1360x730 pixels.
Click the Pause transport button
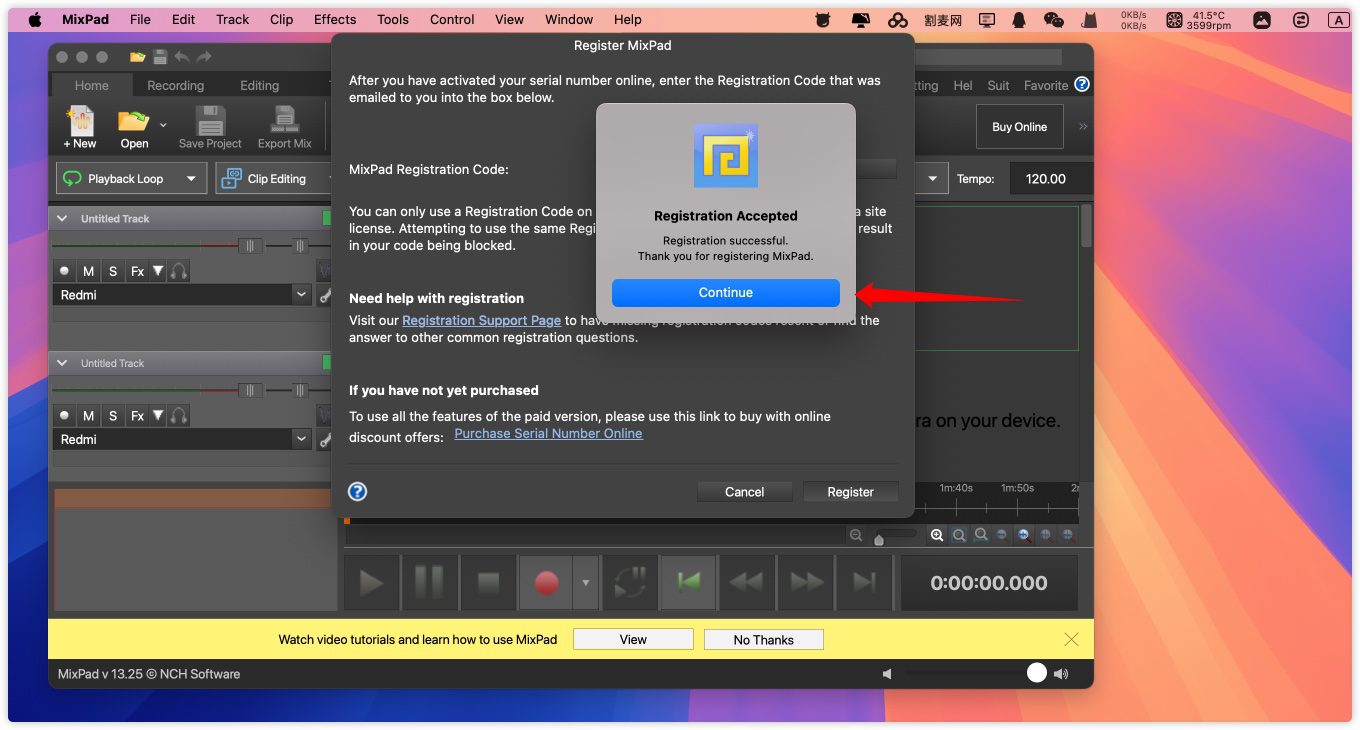pos(429,583)
